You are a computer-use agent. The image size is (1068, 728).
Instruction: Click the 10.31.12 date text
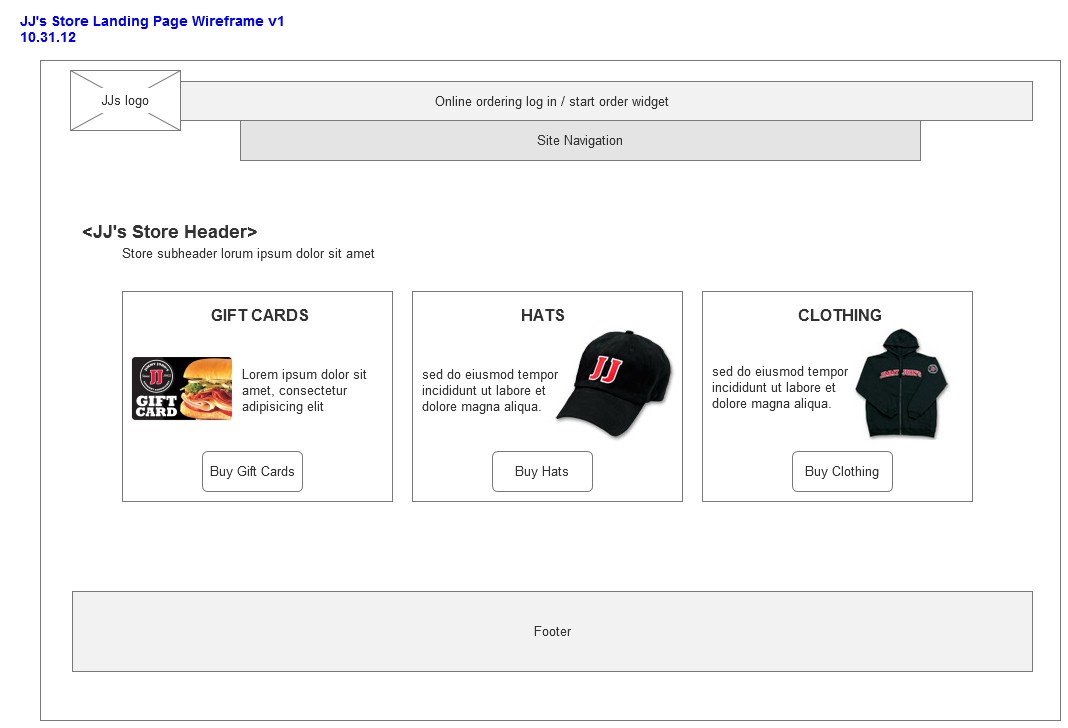(x=48, y=37)
